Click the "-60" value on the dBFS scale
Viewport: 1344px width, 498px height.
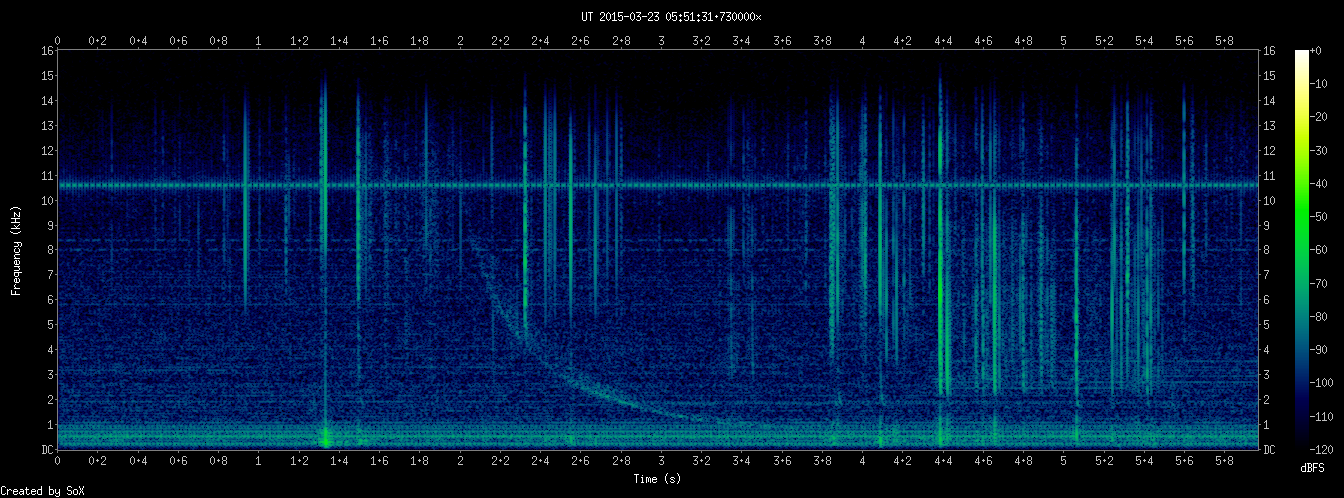click(1319, 250)
